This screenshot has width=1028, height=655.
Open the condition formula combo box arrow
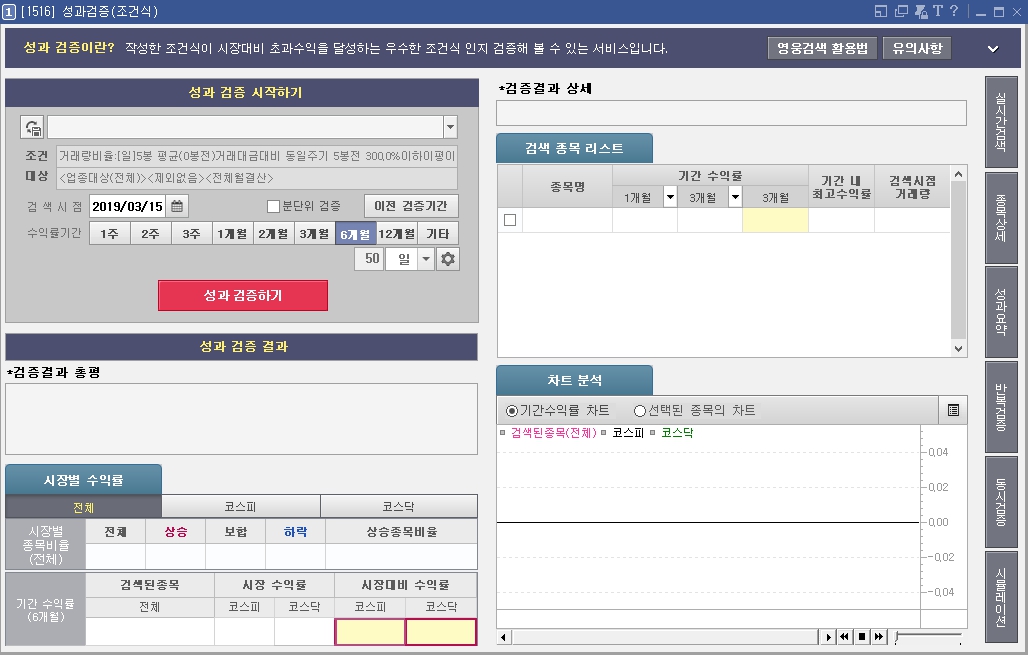[450, 127]
